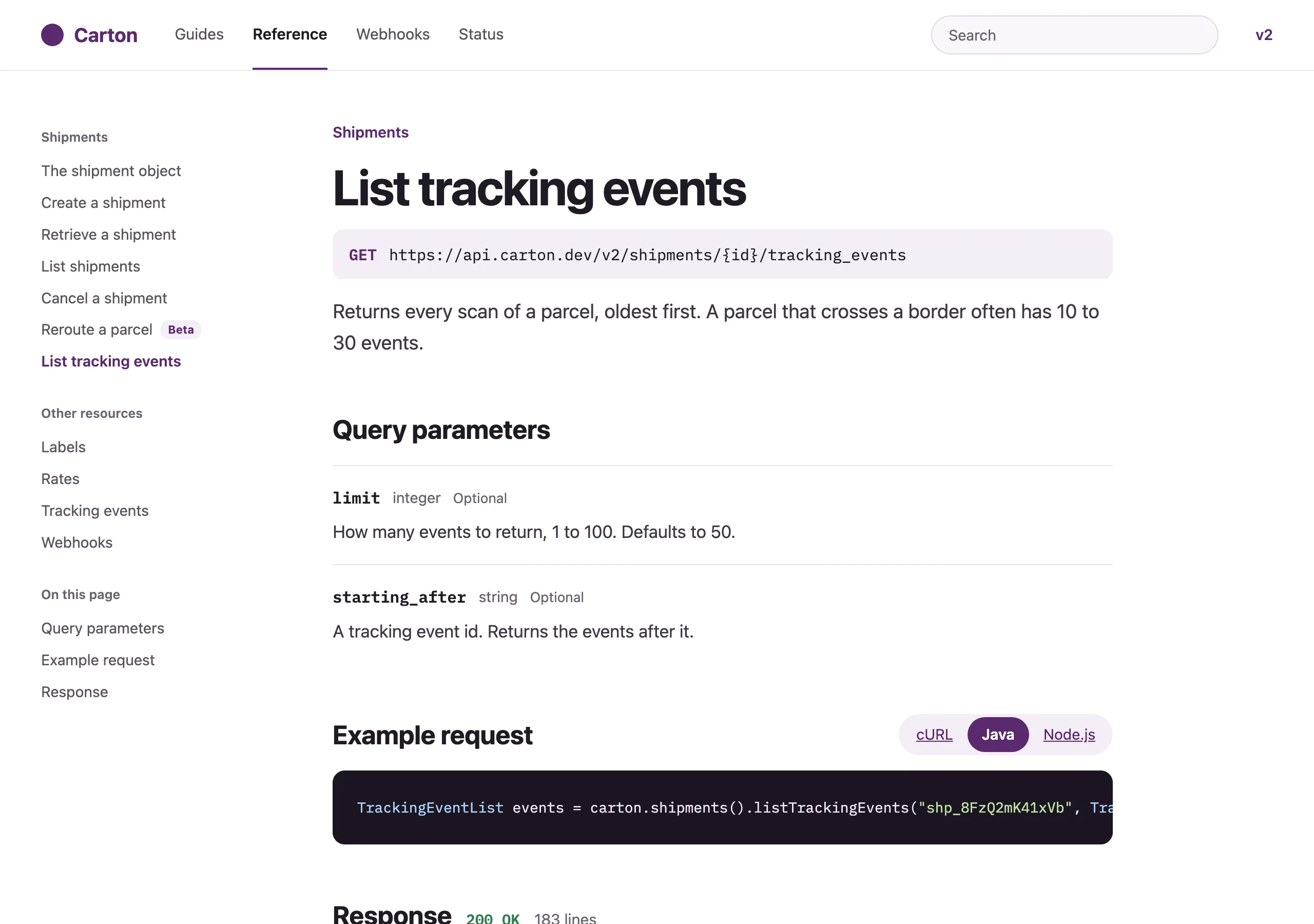Open The shipment object sidebar link
Screen dimensions: 1314x924
(x=111, y=170)
